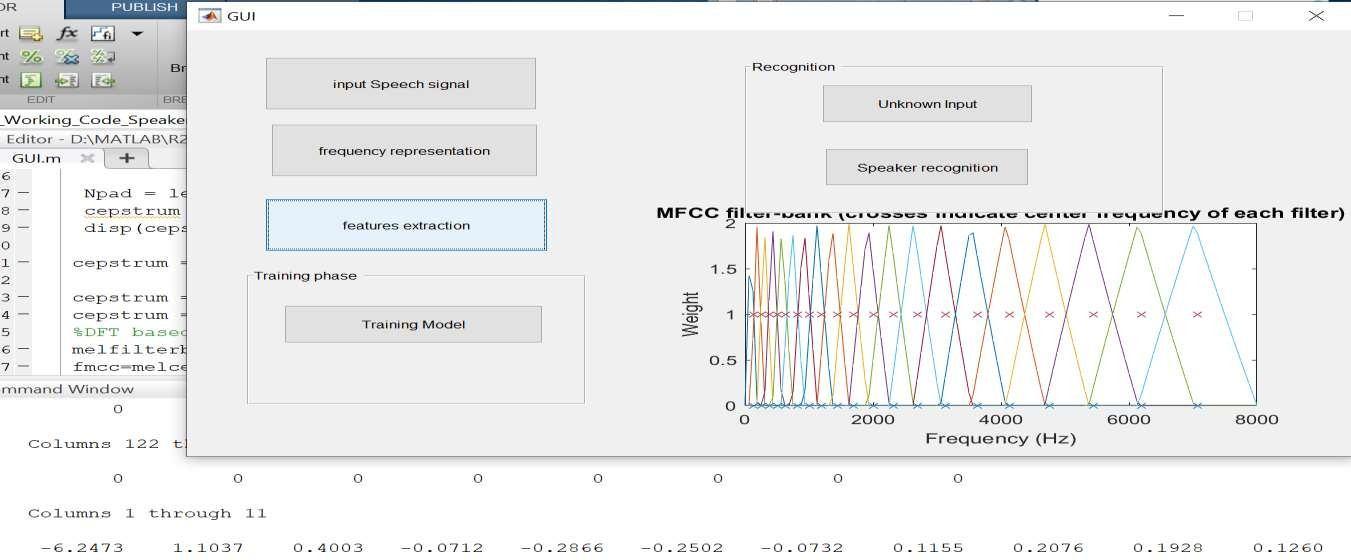Close the GUI.m editor tab
The height and width of the screenshot is (560, 1351).
coord(86,158)
